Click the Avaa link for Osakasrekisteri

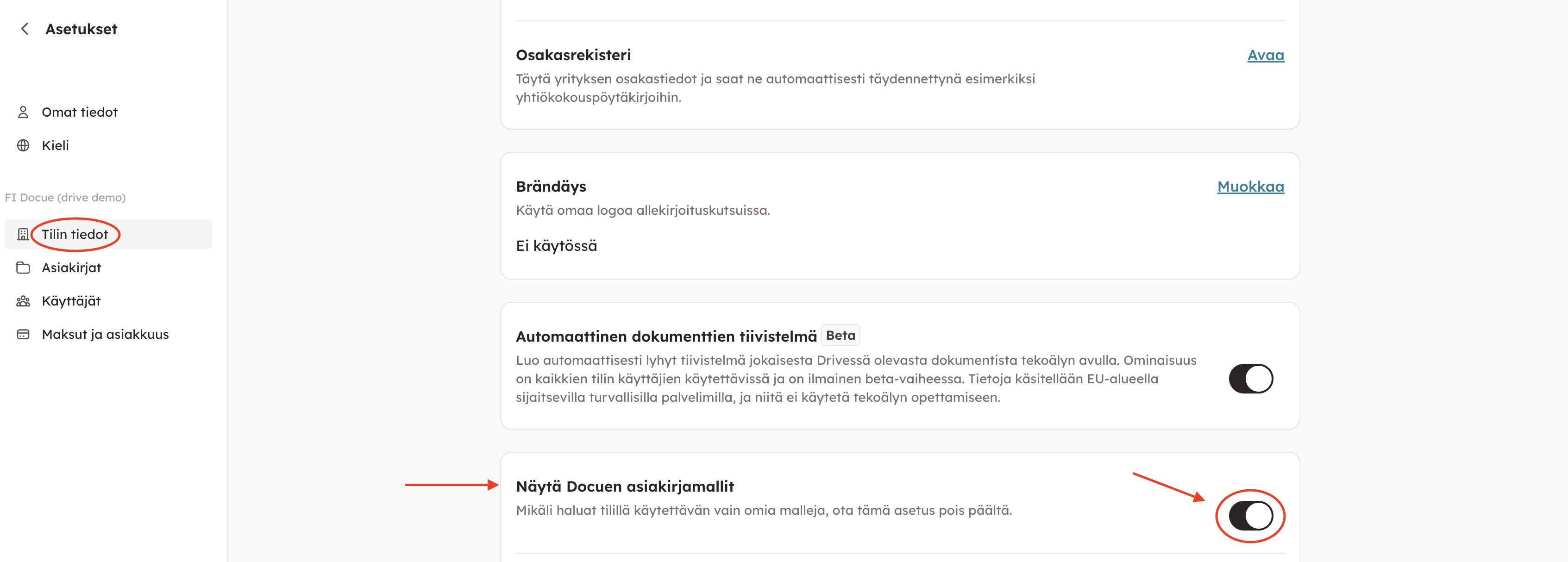(1266, 55)
